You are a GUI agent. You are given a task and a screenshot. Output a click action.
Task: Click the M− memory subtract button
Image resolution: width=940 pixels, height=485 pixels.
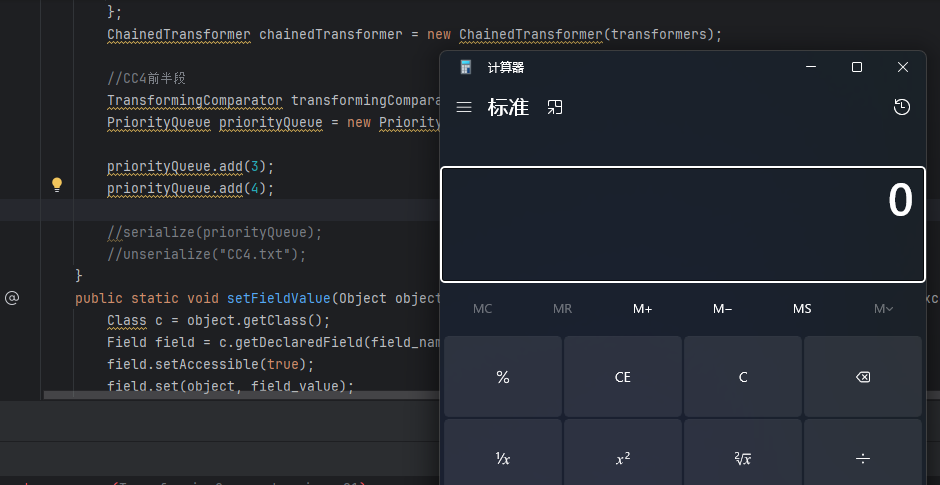pyautogui.click(x=722, y=309)
